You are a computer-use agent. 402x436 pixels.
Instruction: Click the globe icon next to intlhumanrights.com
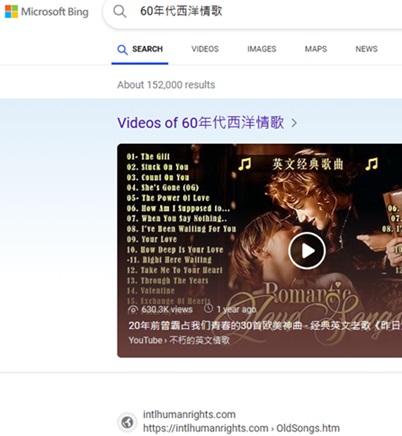click(127, 422)
